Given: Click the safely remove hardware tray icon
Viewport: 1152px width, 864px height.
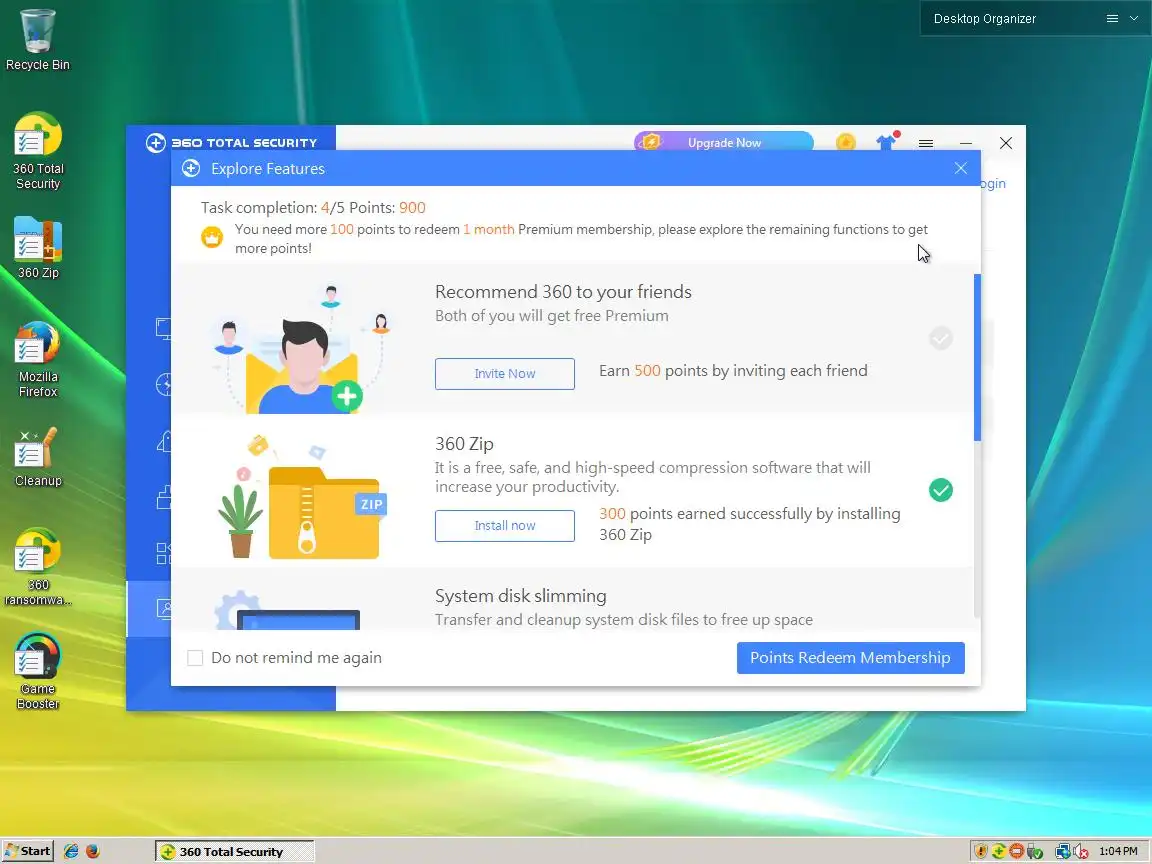Looking at the screenshot, I should click(x=1034, y=852).
